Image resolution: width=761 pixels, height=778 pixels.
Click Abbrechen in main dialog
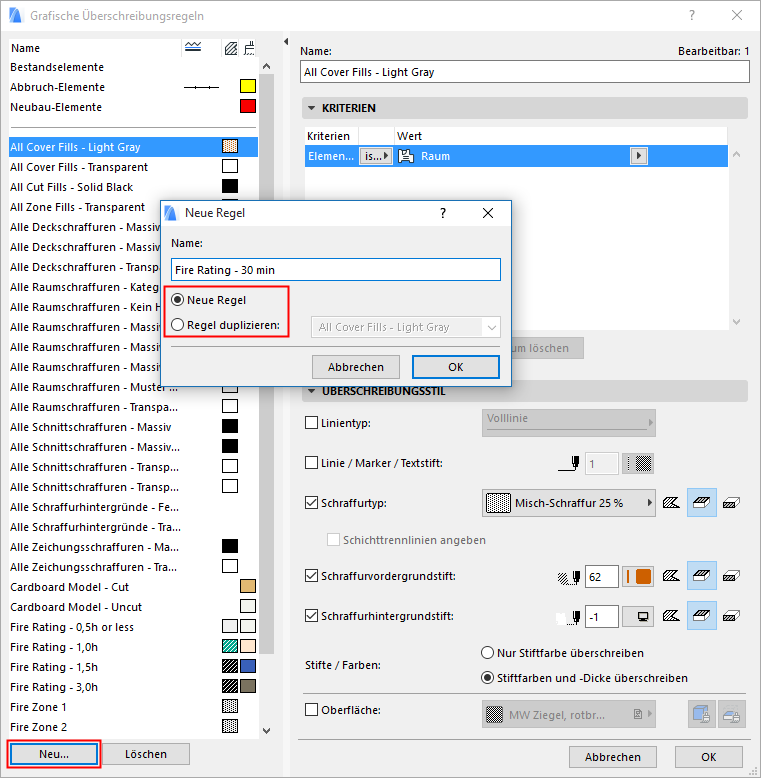click(613, 757)
